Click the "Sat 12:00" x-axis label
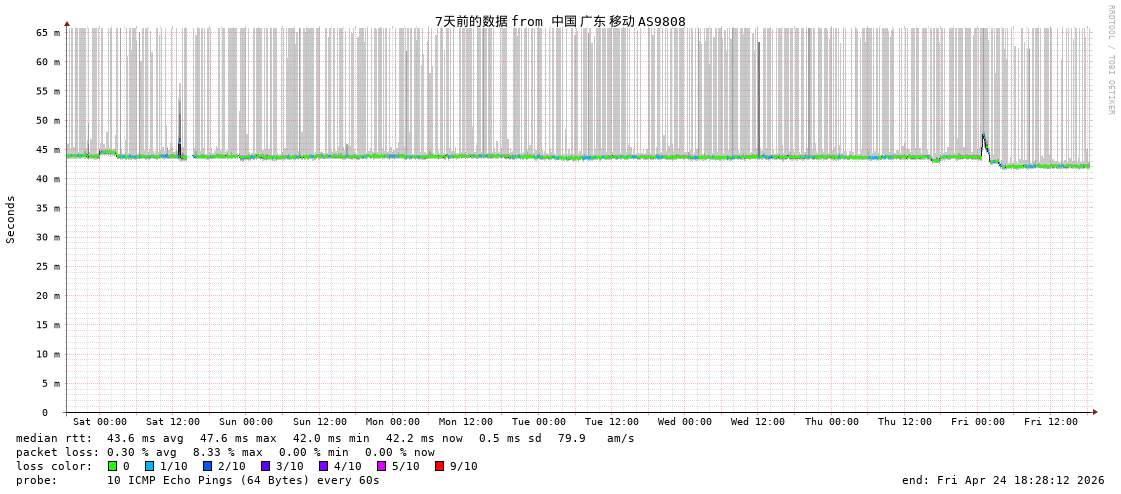This screenshot has height=494, width=1121. 173,422
